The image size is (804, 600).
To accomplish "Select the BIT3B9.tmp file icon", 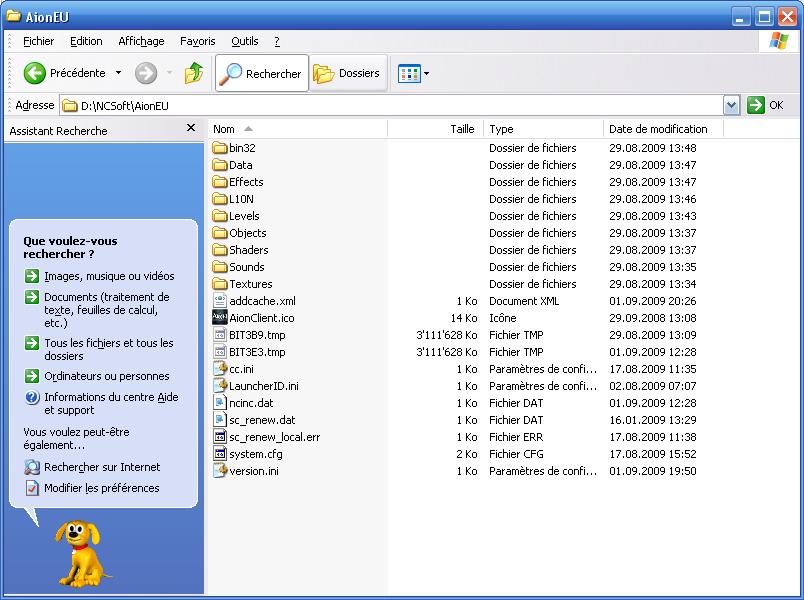I will 220,335.
